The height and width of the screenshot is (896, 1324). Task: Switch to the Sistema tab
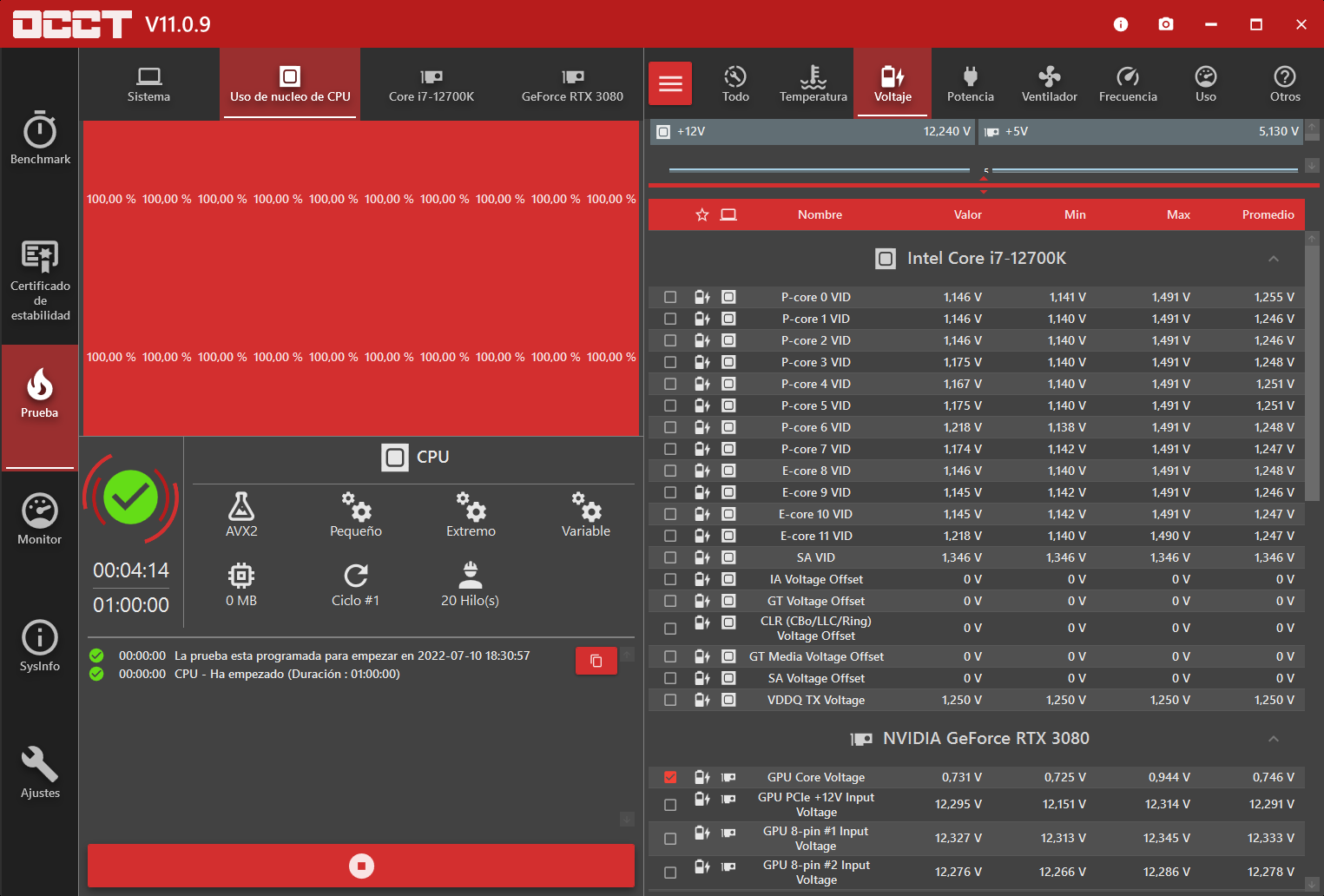148,83
